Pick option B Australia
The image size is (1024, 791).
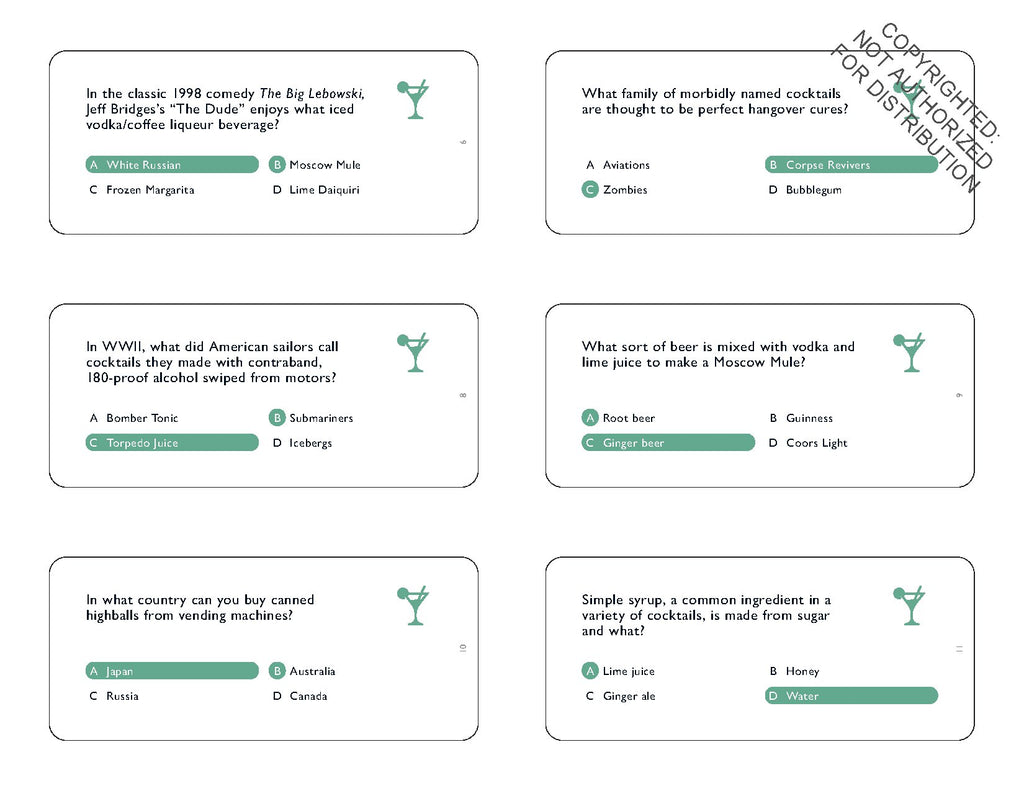pyautogui.click(x=302, y=671)
